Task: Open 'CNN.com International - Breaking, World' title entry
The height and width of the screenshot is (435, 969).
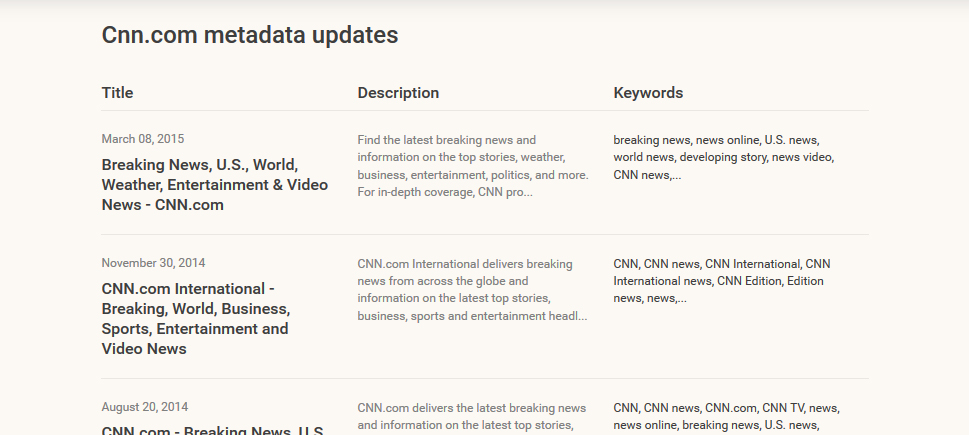Action: pyautogui.click(x=195, y=318)
